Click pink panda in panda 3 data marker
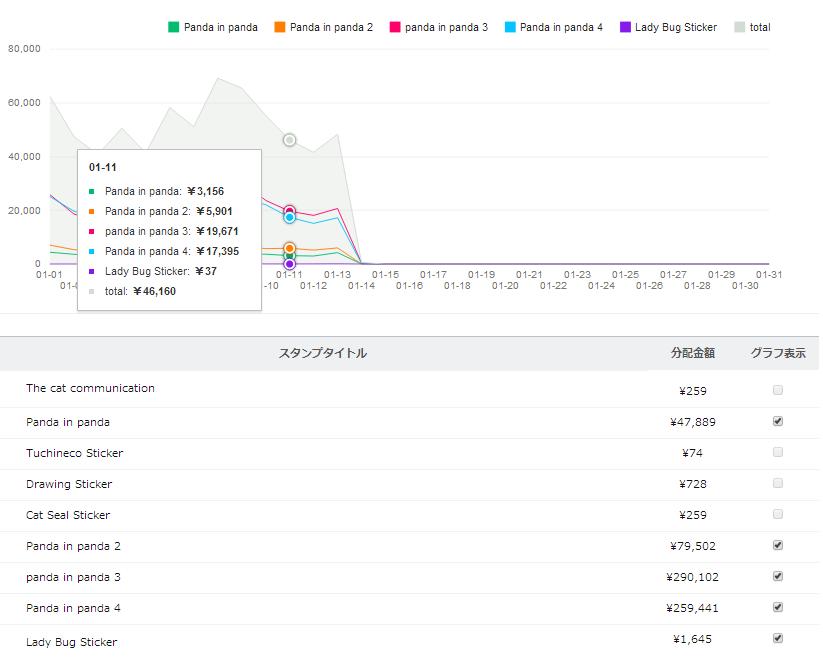823x660 pixels. click(x=289, y=211)
